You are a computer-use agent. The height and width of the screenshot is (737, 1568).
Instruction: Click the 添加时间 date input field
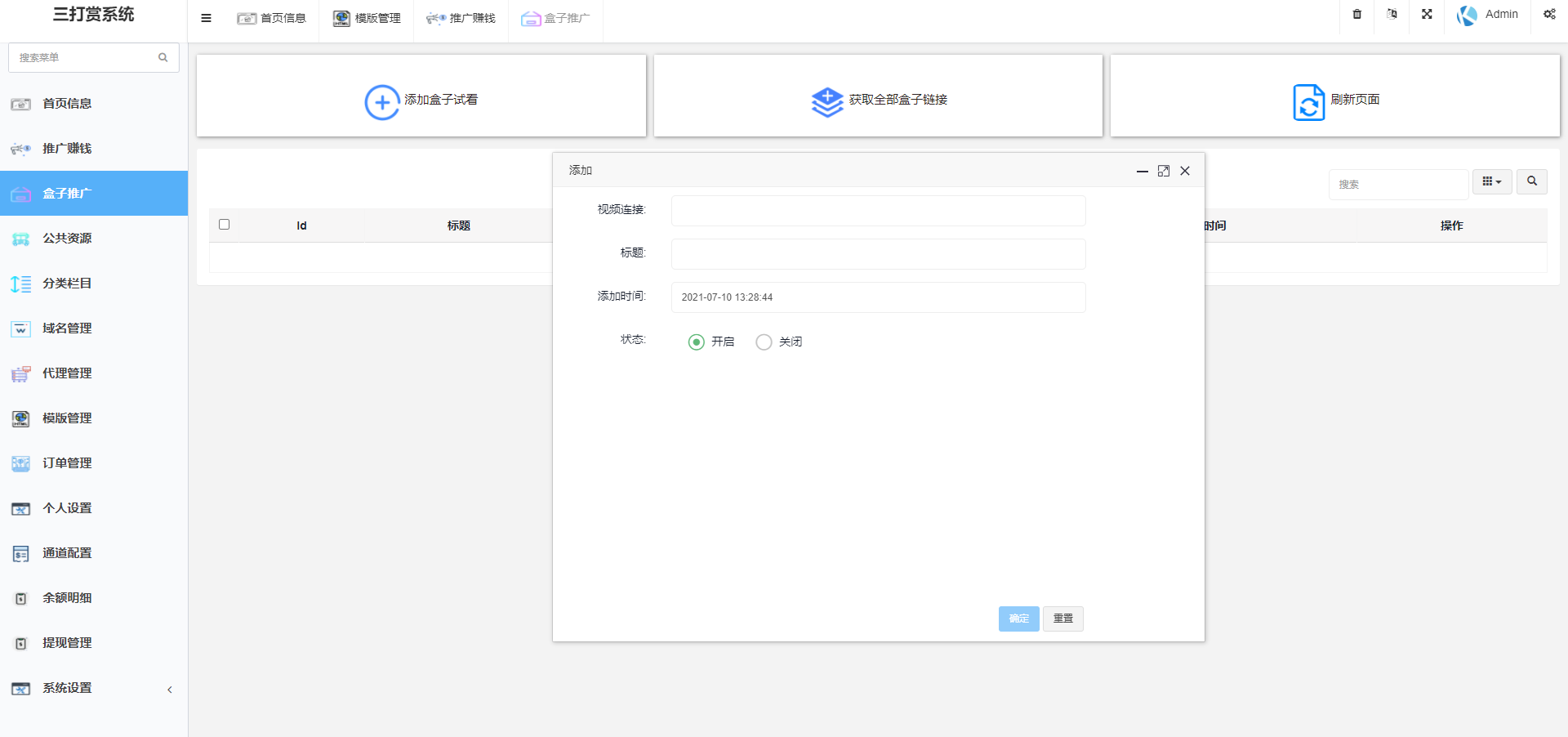(878, 297)
